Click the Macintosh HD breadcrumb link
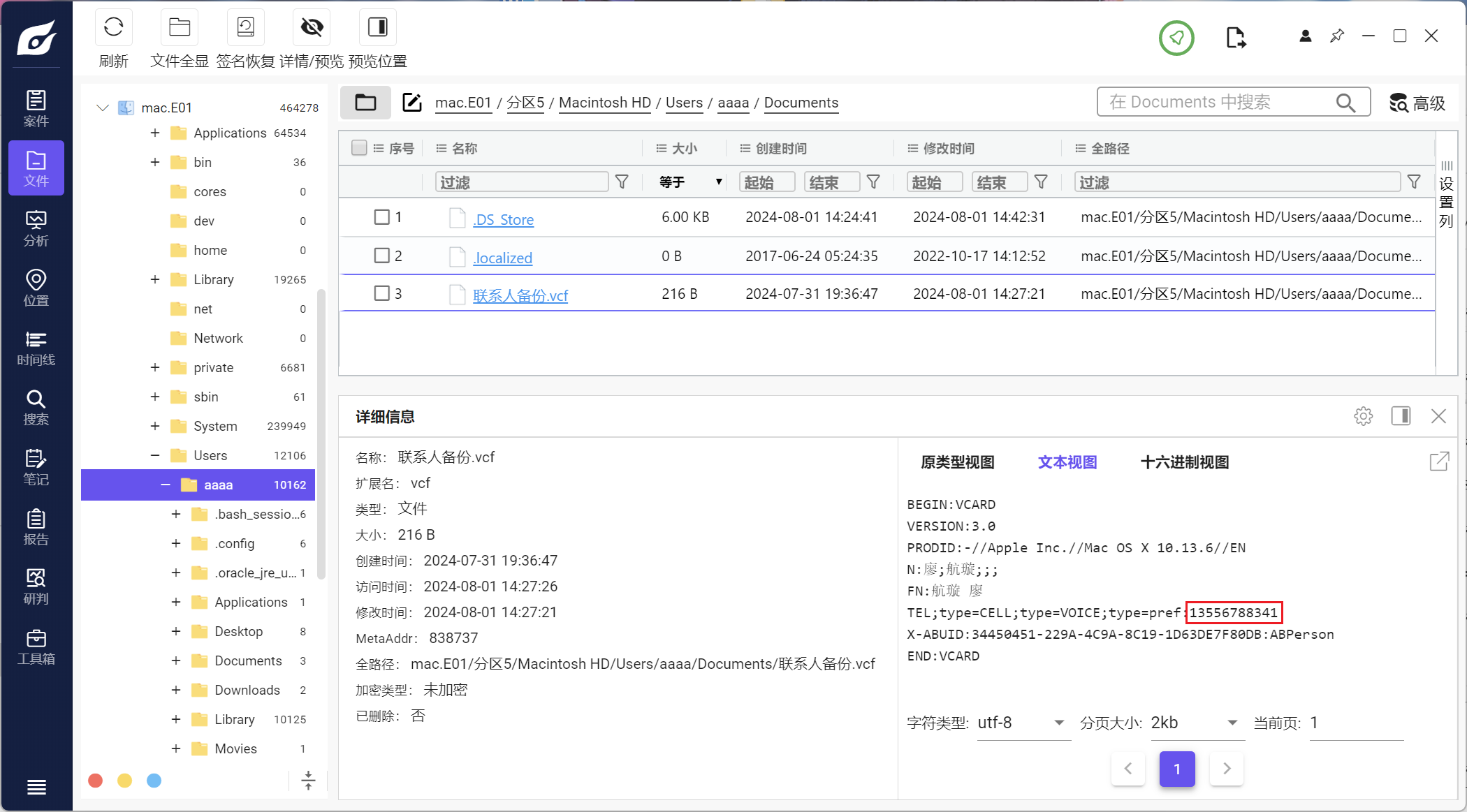Image resolution: width=1467 pixels, height=812 pixels. click(605, 103)
